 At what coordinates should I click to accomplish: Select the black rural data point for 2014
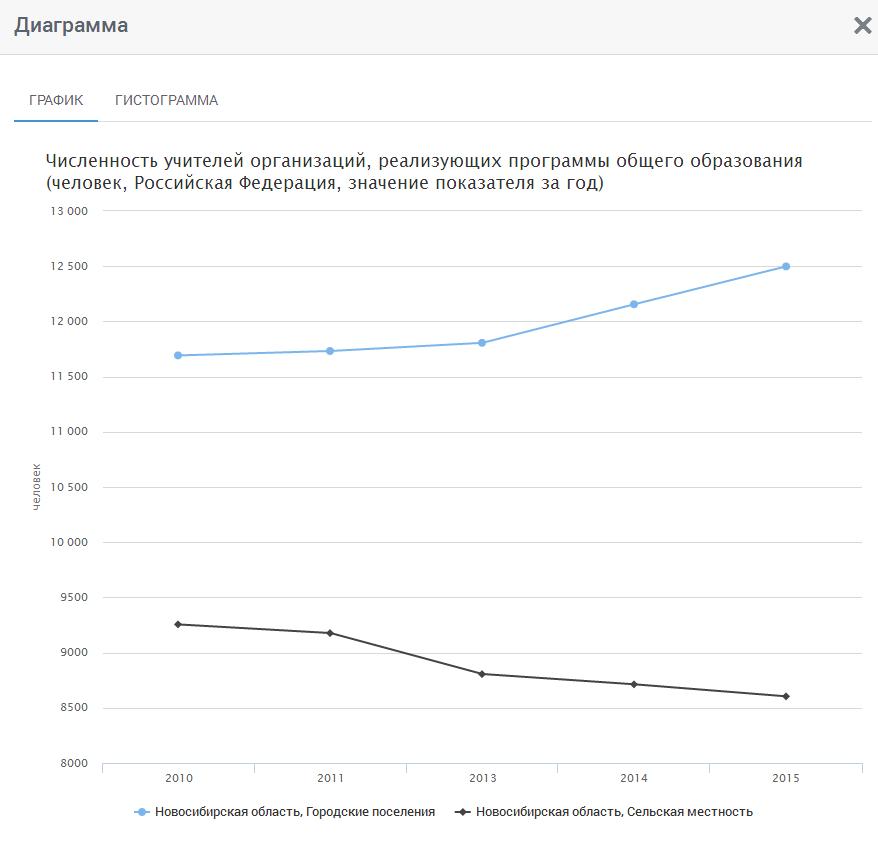[x=634, y=684]
